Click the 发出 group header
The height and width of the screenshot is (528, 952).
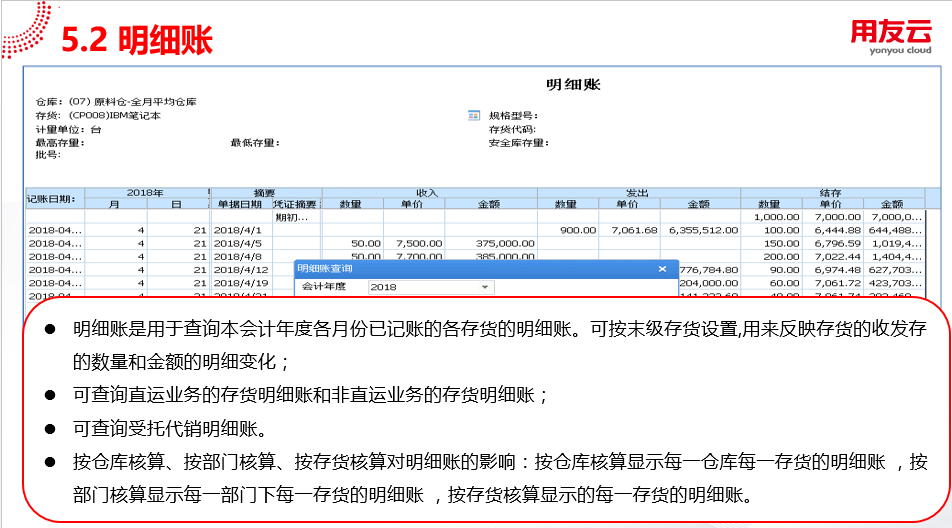[x=638, y=192]
